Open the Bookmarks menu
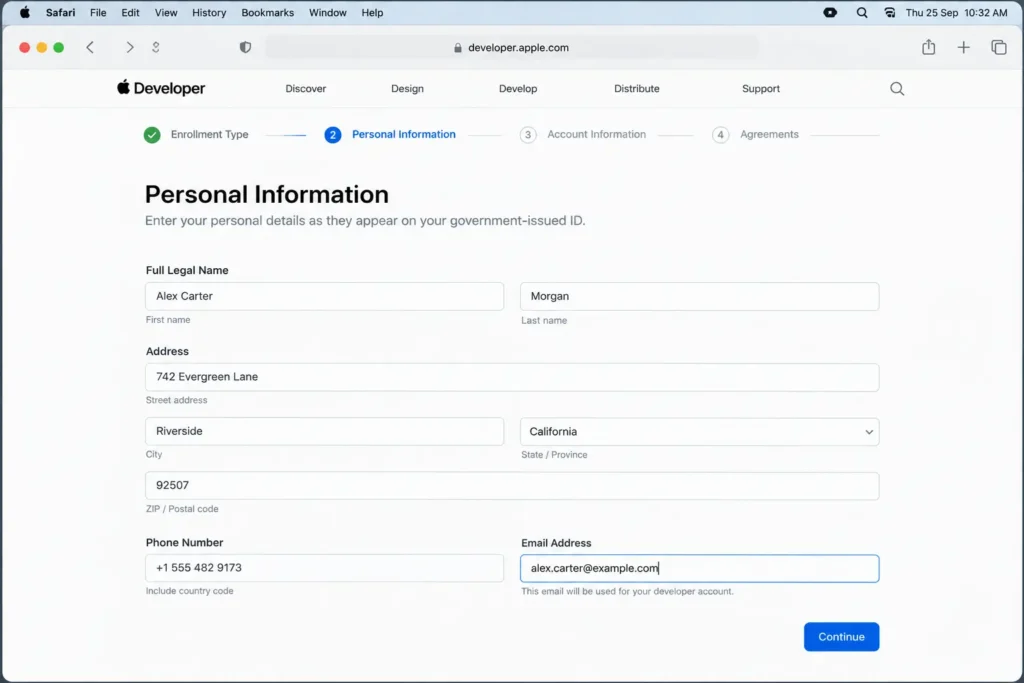The width and height of the screenshot is (1024, 683). point(268,12)
